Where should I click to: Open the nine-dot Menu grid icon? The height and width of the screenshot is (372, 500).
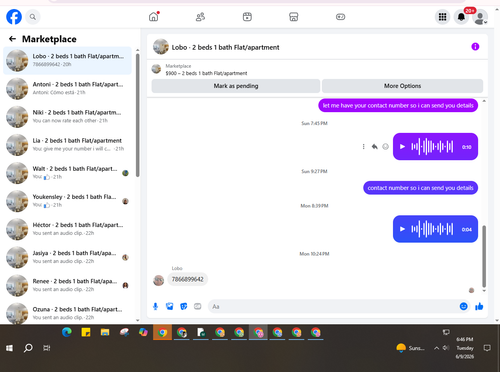tap(442, 17)
